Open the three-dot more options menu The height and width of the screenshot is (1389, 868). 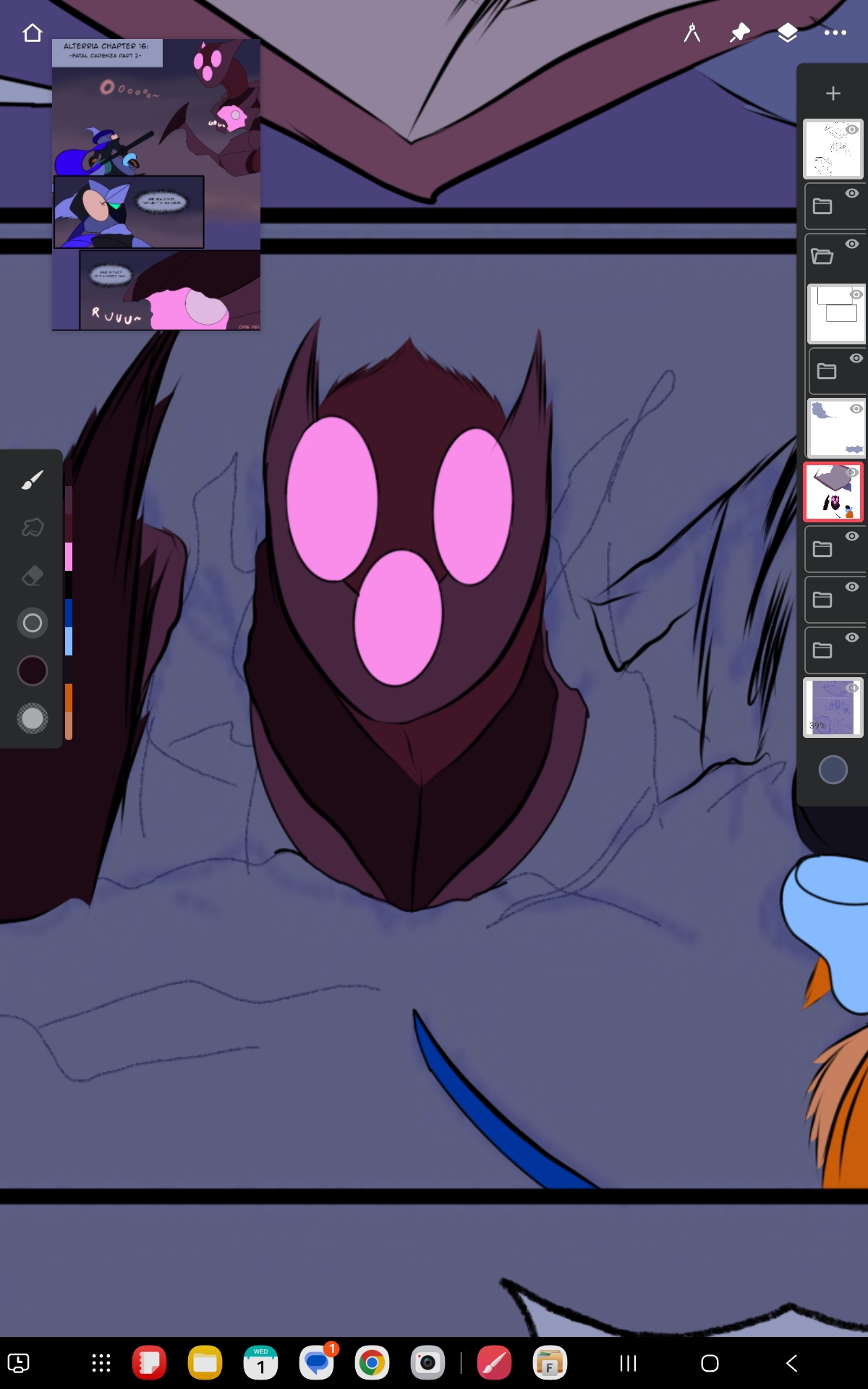[835, 33]
